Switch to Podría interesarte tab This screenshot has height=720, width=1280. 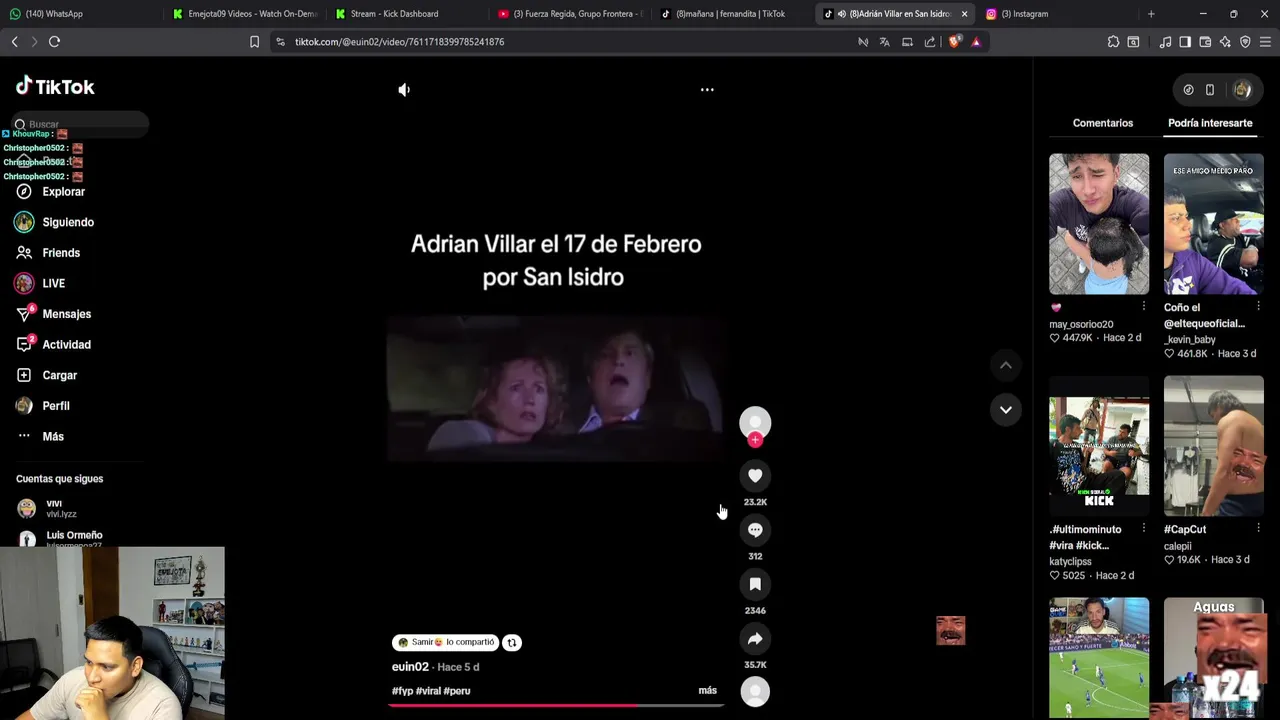pyautogui.click(x=1210, y=123)
